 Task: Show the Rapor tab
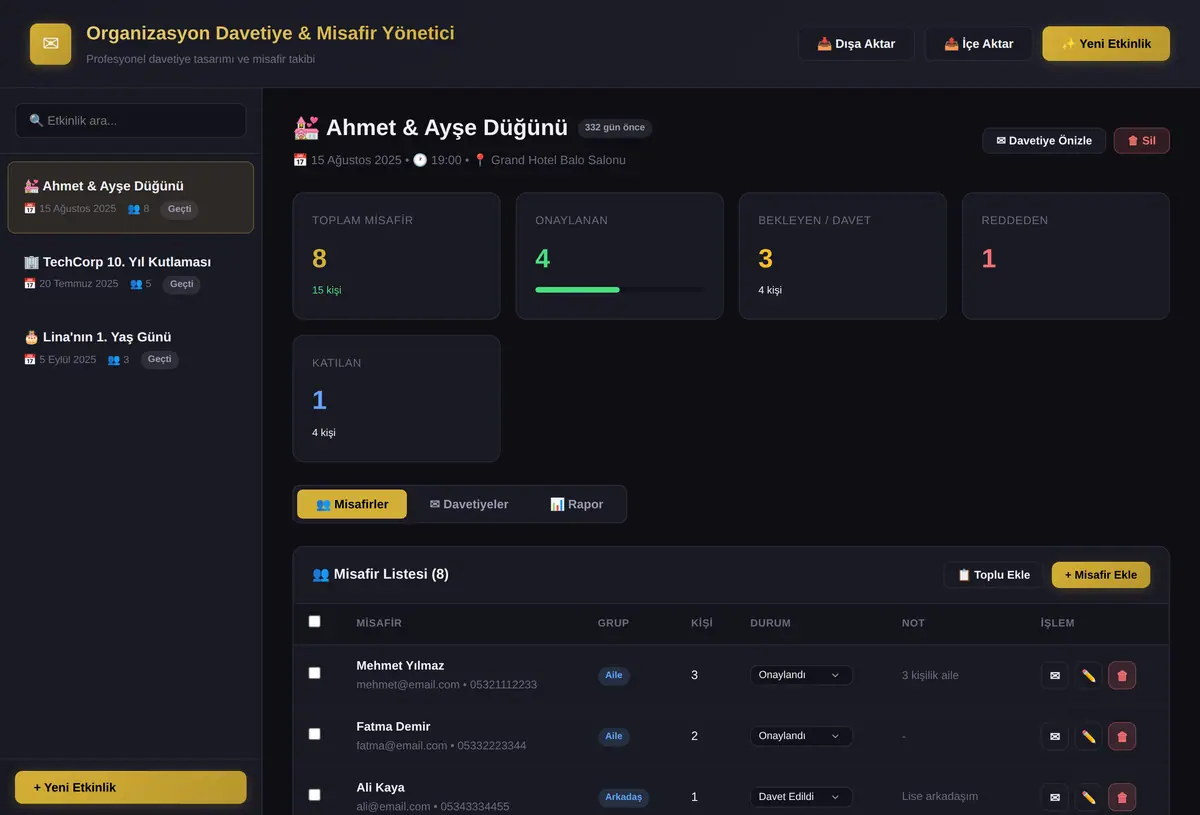(576, 504)
